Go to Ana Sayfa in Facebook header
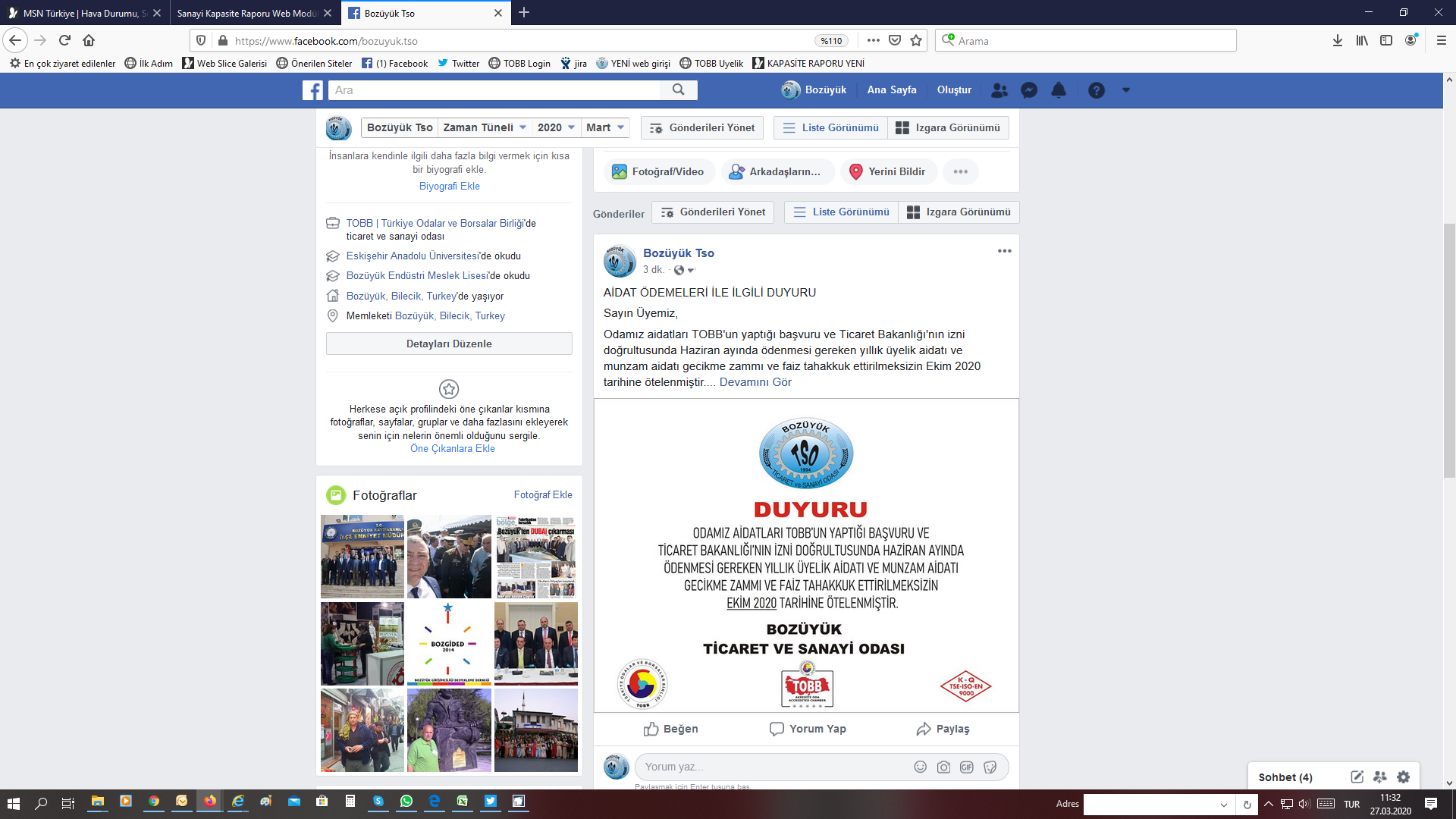This screenshot has width=1456, height=819. coord(892,89)
